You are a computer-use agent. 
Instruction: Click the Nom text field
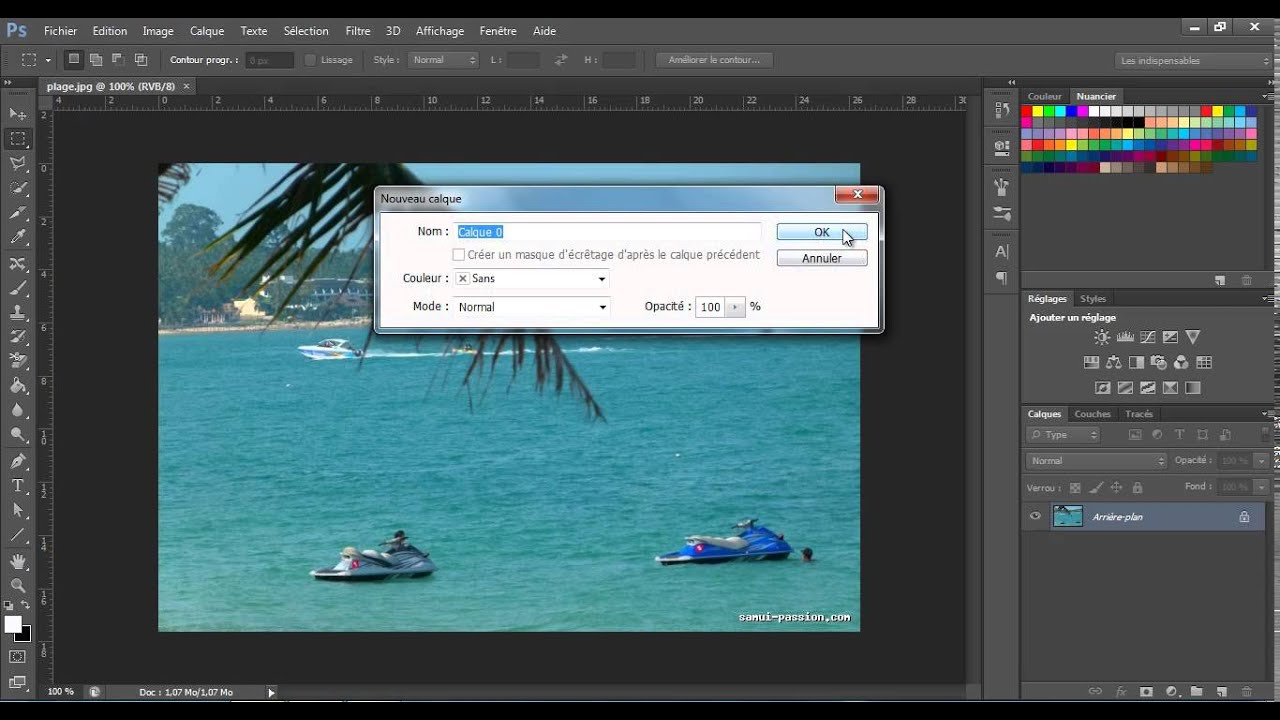[x=608, y=232]
